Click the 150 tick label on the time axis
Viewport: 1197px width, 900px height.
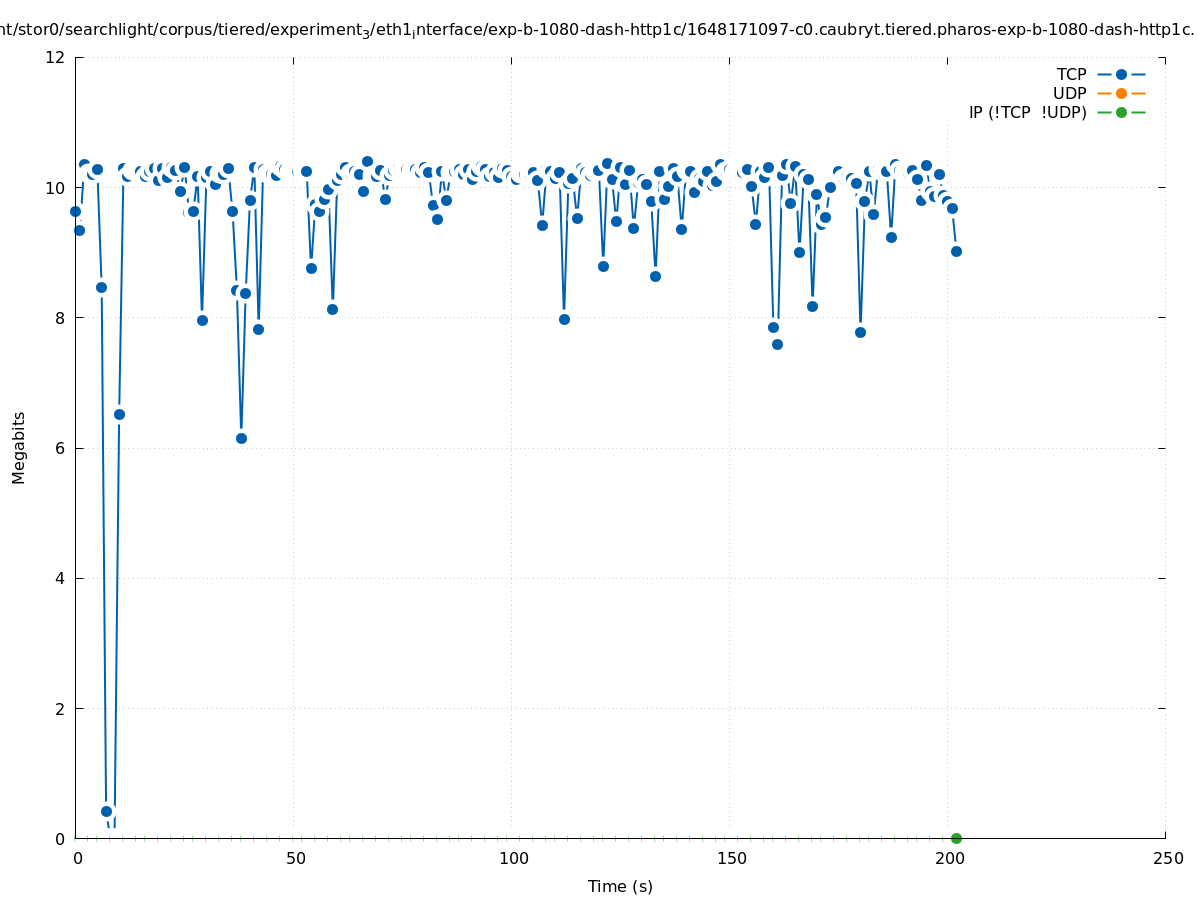click(x=731, y=859)
